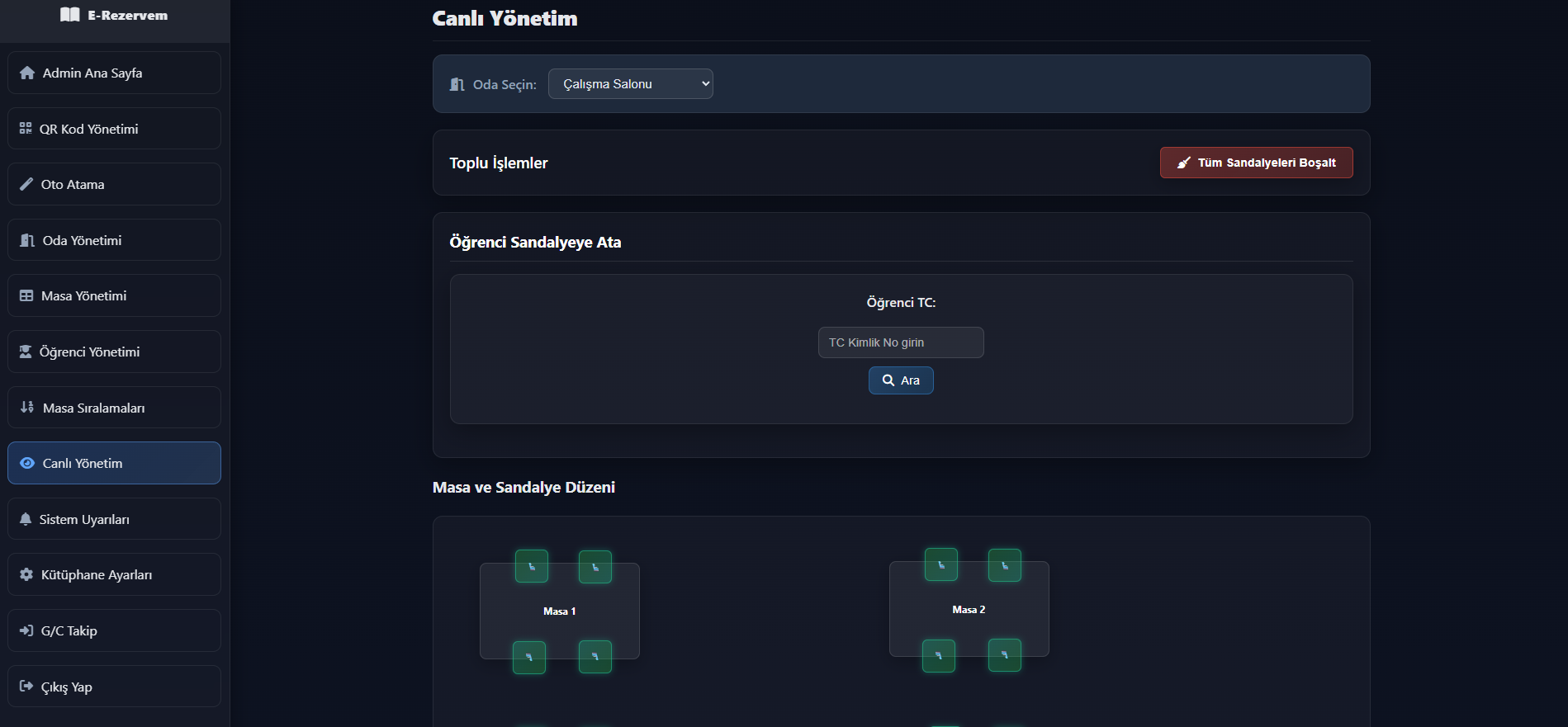The width and height of the screenshot is (1568, 727).
Task: Click the sort icon beside Masa Sıralamaları
Action: pyautogui.click(x=27, y=407)
